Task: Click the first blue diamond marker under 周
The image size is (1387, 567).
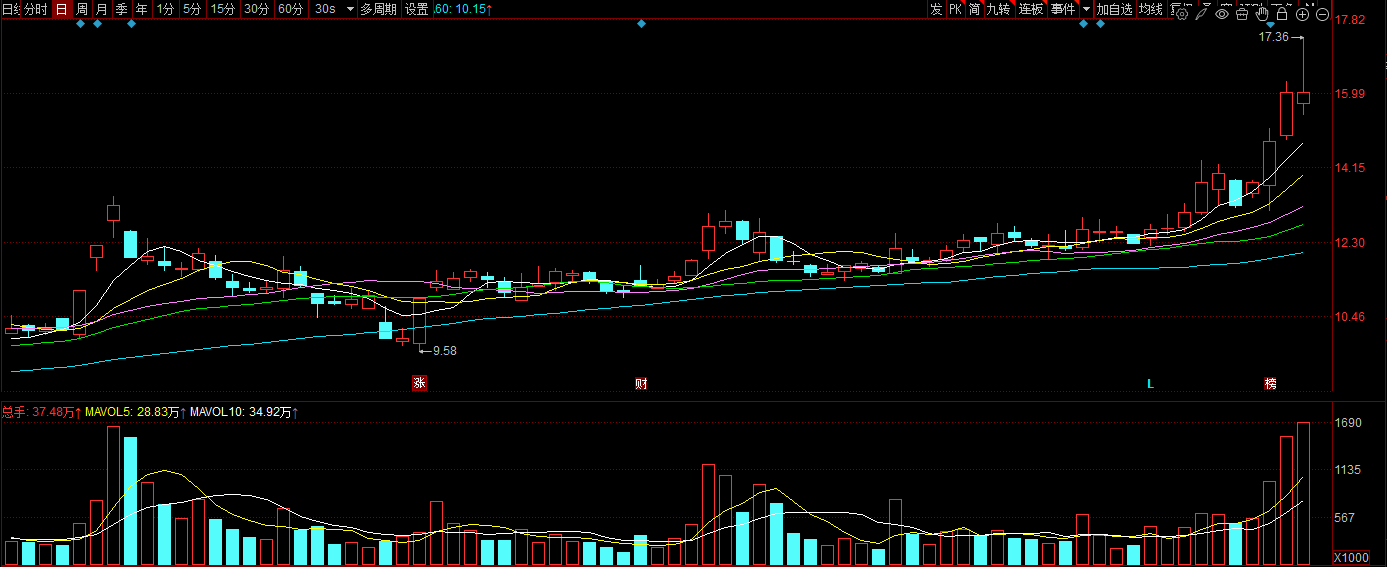Action: tap(80, 24)
